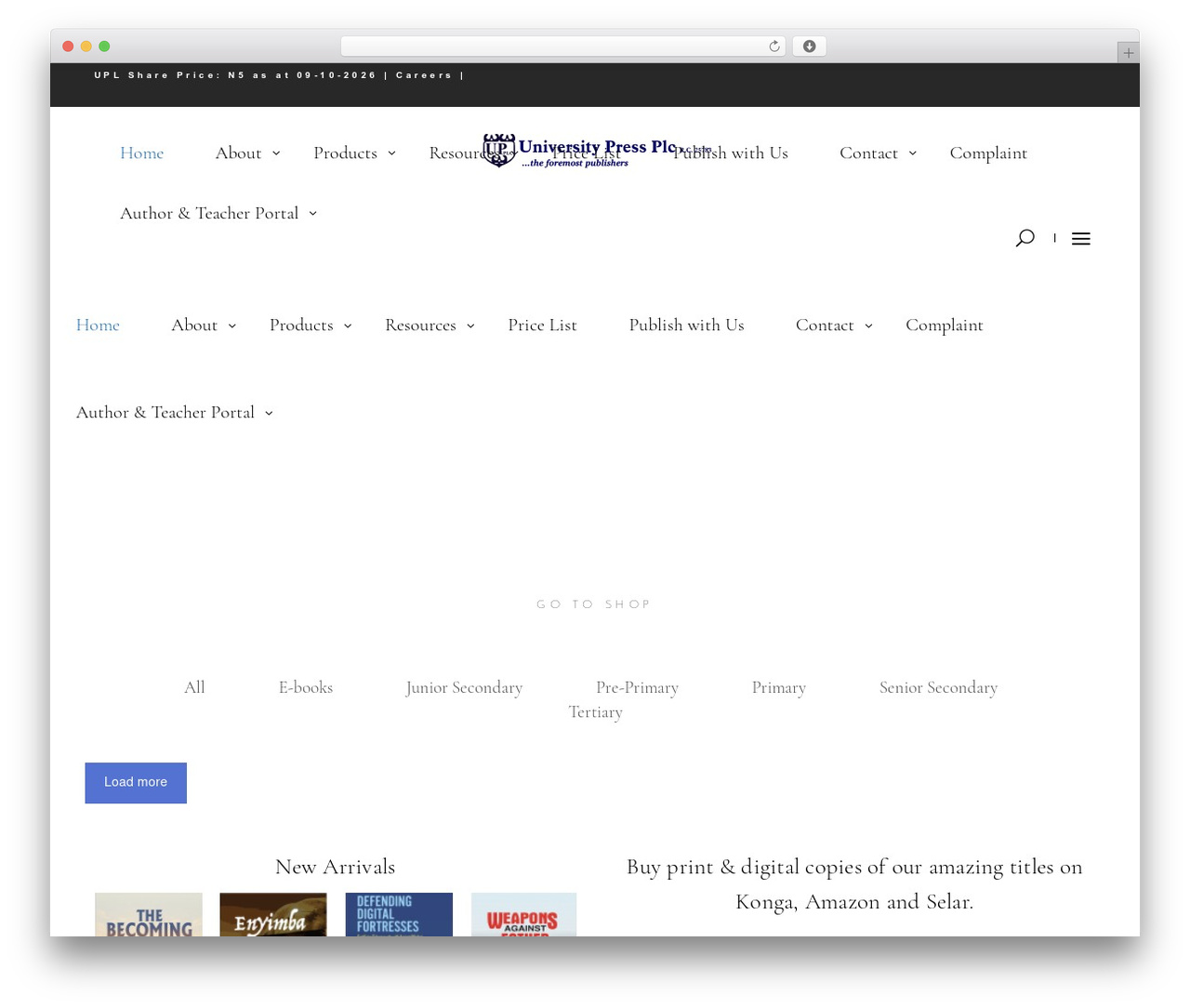The image size is (1190, 1008).
Task: Filter products by All
Action: click(x=194, y=687)
